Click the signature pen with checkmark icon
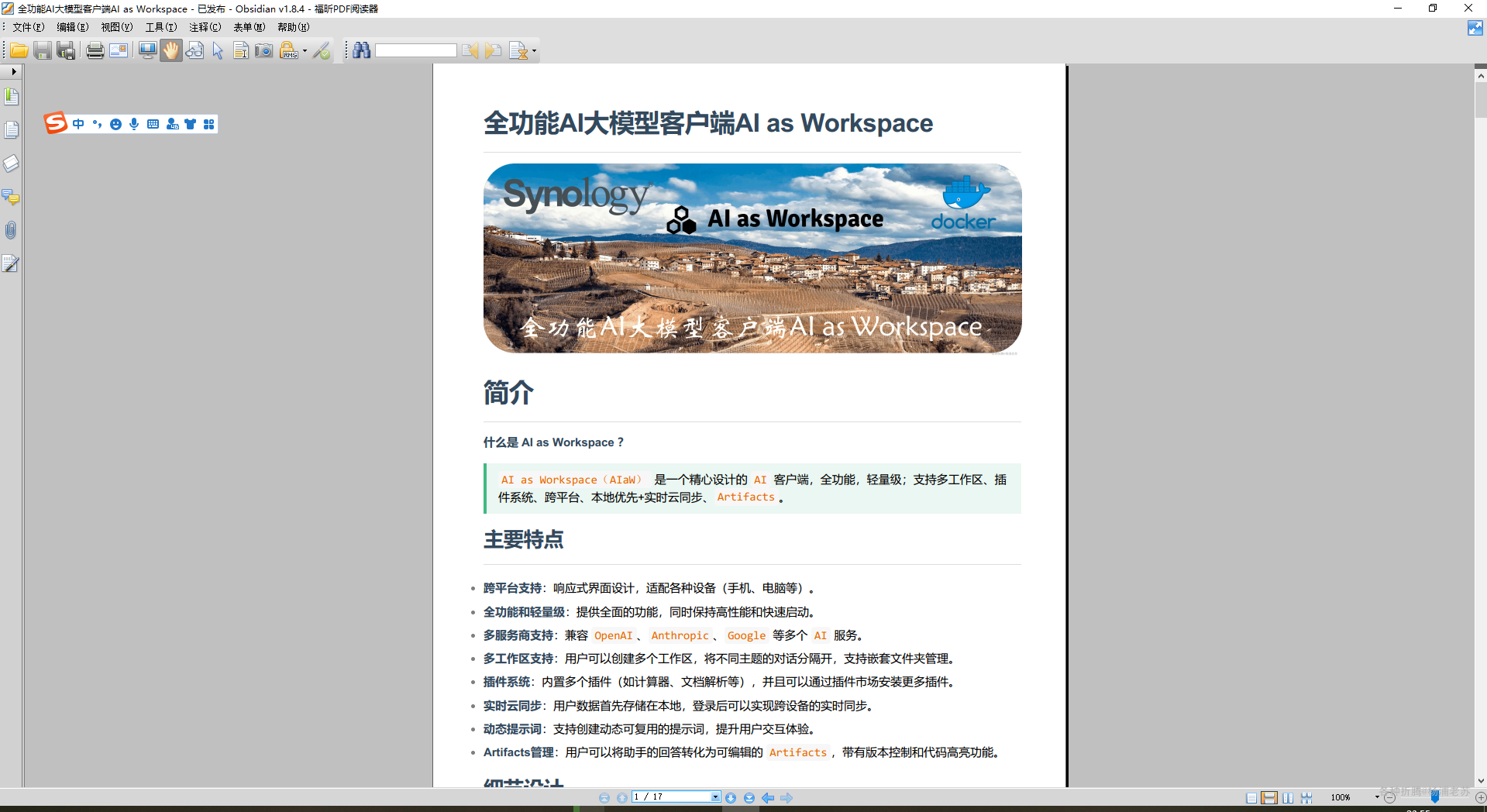 tap(322, 51)
